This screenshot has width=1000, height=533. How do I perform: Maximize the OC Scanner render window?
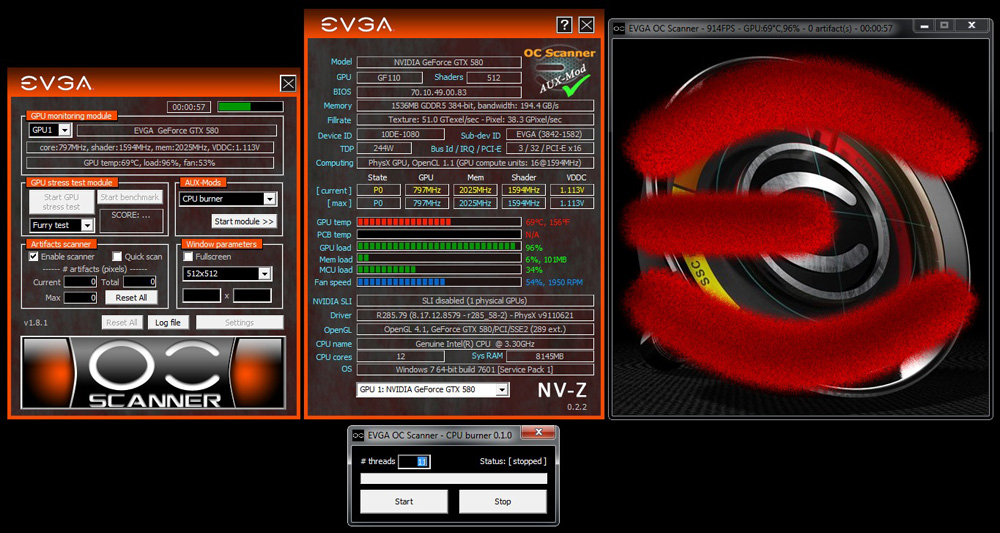[x=945, y=26]
